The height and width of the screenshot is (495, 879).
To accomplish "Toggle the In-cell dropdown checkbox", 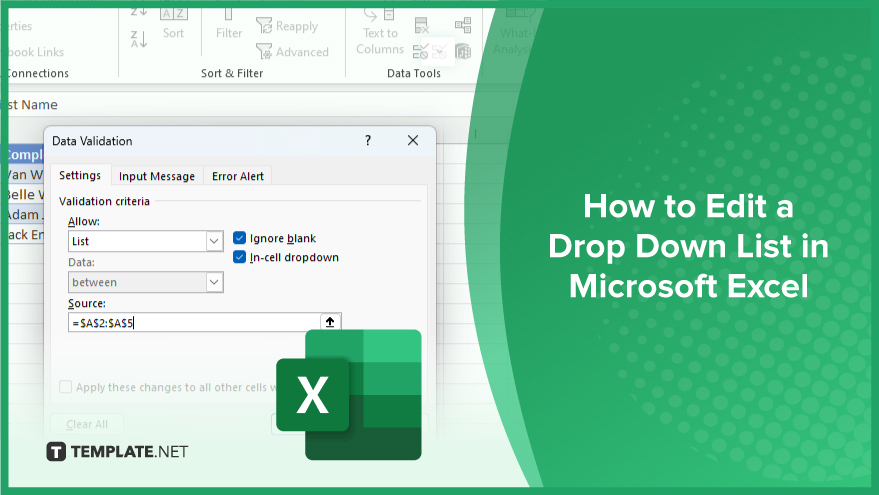I will 239,257.
